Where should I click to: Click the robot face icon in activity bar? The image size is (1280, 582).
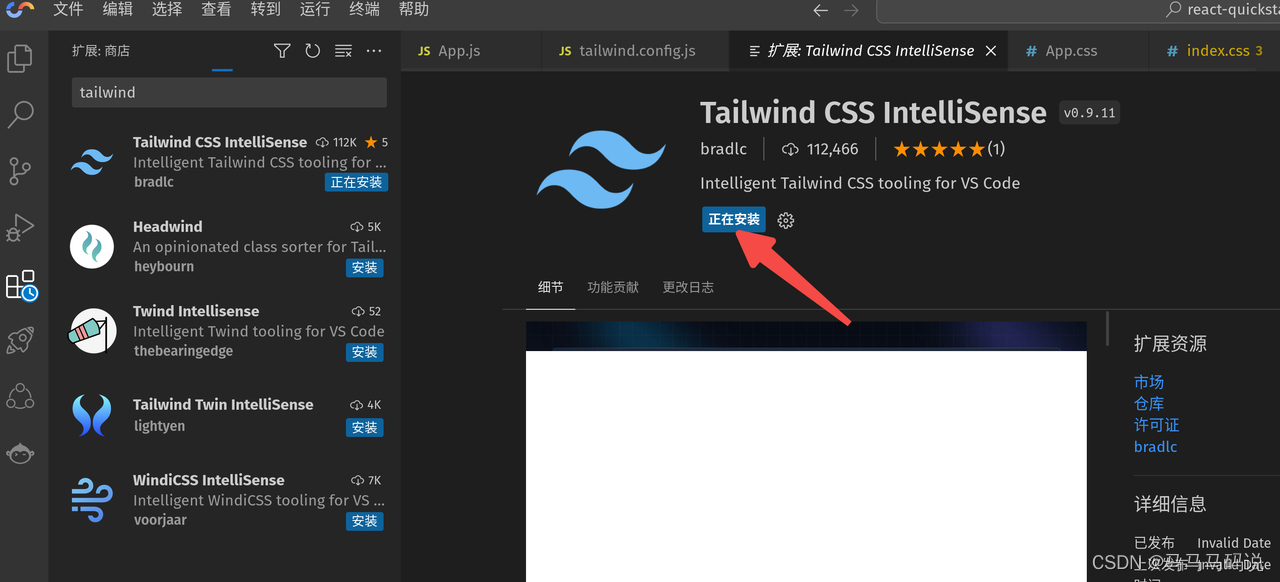point(20,453)
